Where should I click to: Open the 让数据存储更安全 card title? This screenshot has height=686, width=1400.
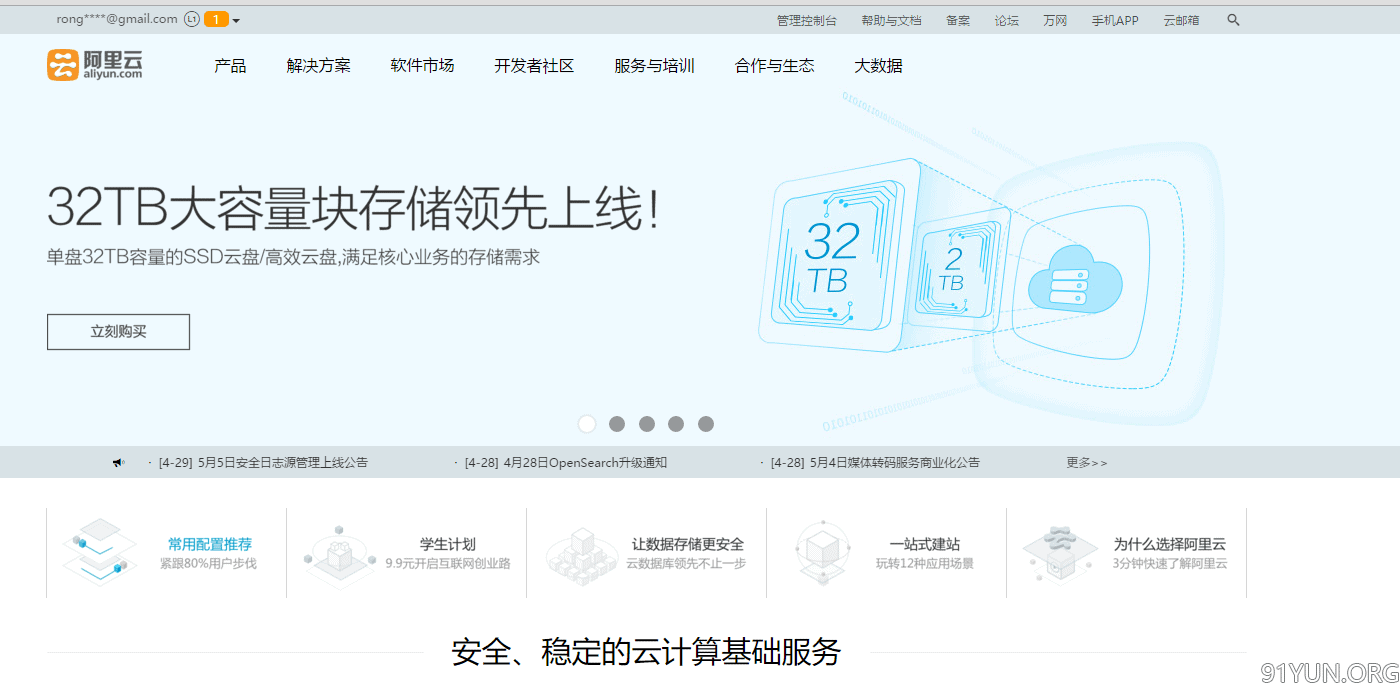click(688, 544)
